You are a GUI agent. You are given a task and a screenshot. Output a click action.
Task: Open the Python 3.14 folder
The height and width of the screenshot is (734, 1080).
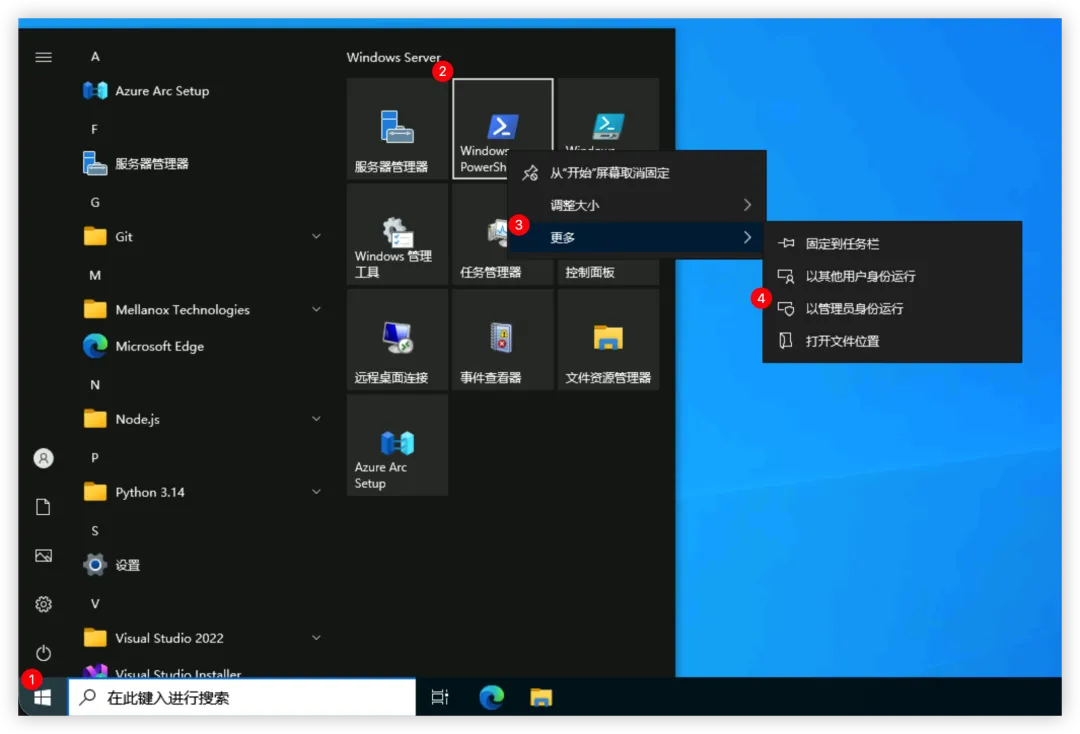pyautogui.click(x=202, y=492)
